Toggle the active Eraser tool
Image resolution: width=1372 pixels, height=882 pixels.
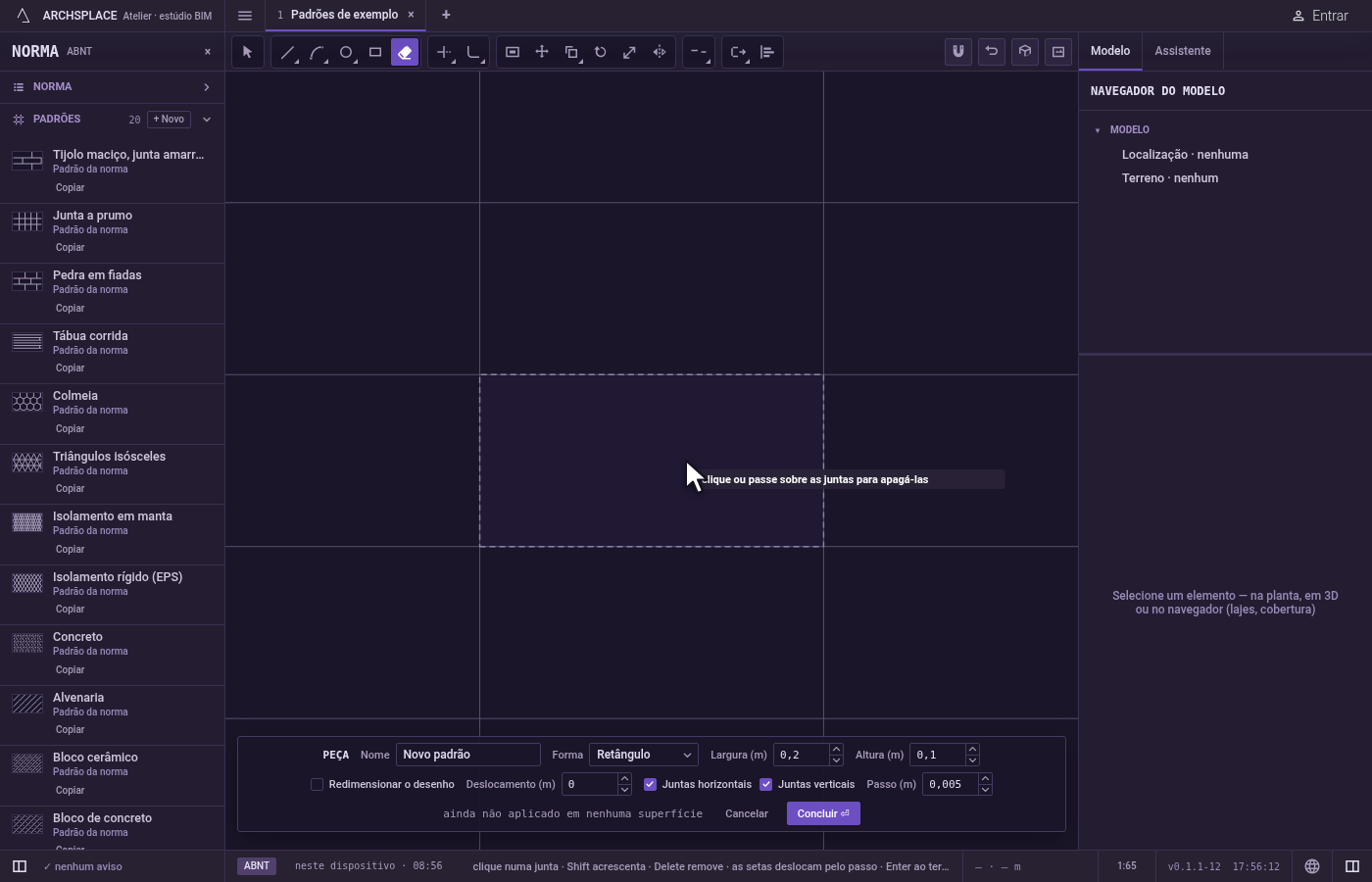pyautogui.click(x=405, y=52)
